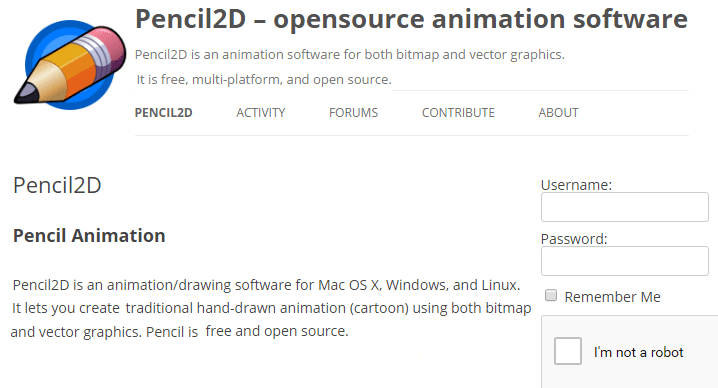Open the site title header link
The width and height of the screenshot is (718, 388).
[411, 19]
